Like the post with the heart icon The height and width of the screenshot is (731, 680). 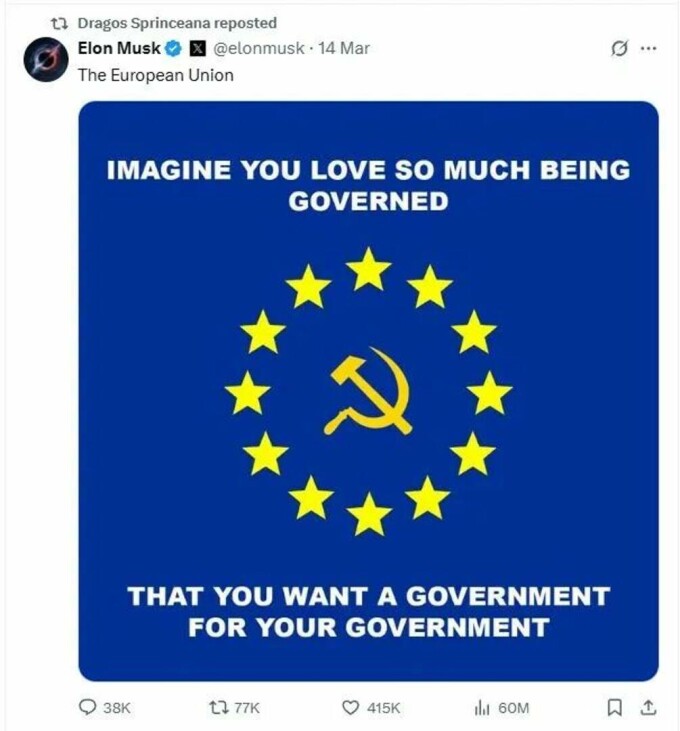350,708
